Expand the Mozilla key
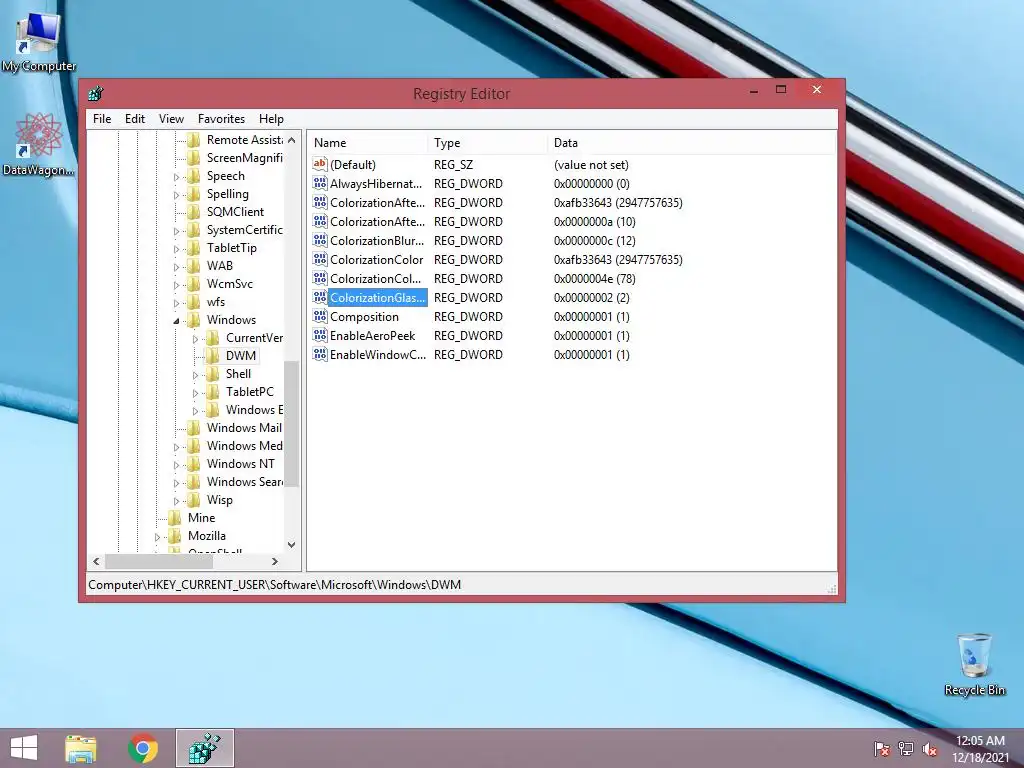The height and width of the screenshot is (768, 1024). pyautogui.click(x=157, y=537)
